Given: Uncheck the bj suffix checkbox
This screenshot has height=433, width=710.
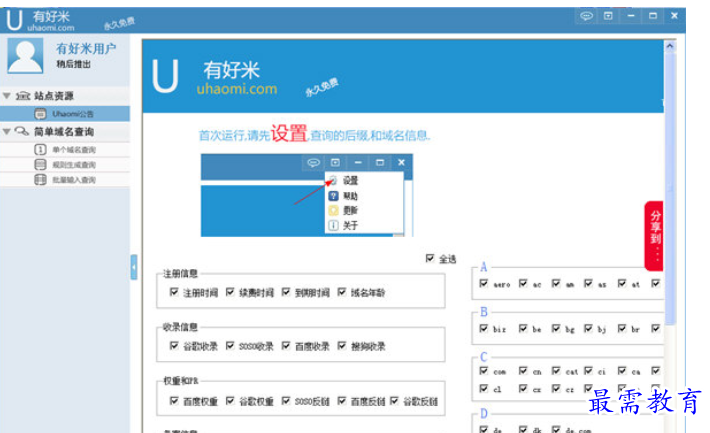Looking at the screenshot, I should click(588, 328).
